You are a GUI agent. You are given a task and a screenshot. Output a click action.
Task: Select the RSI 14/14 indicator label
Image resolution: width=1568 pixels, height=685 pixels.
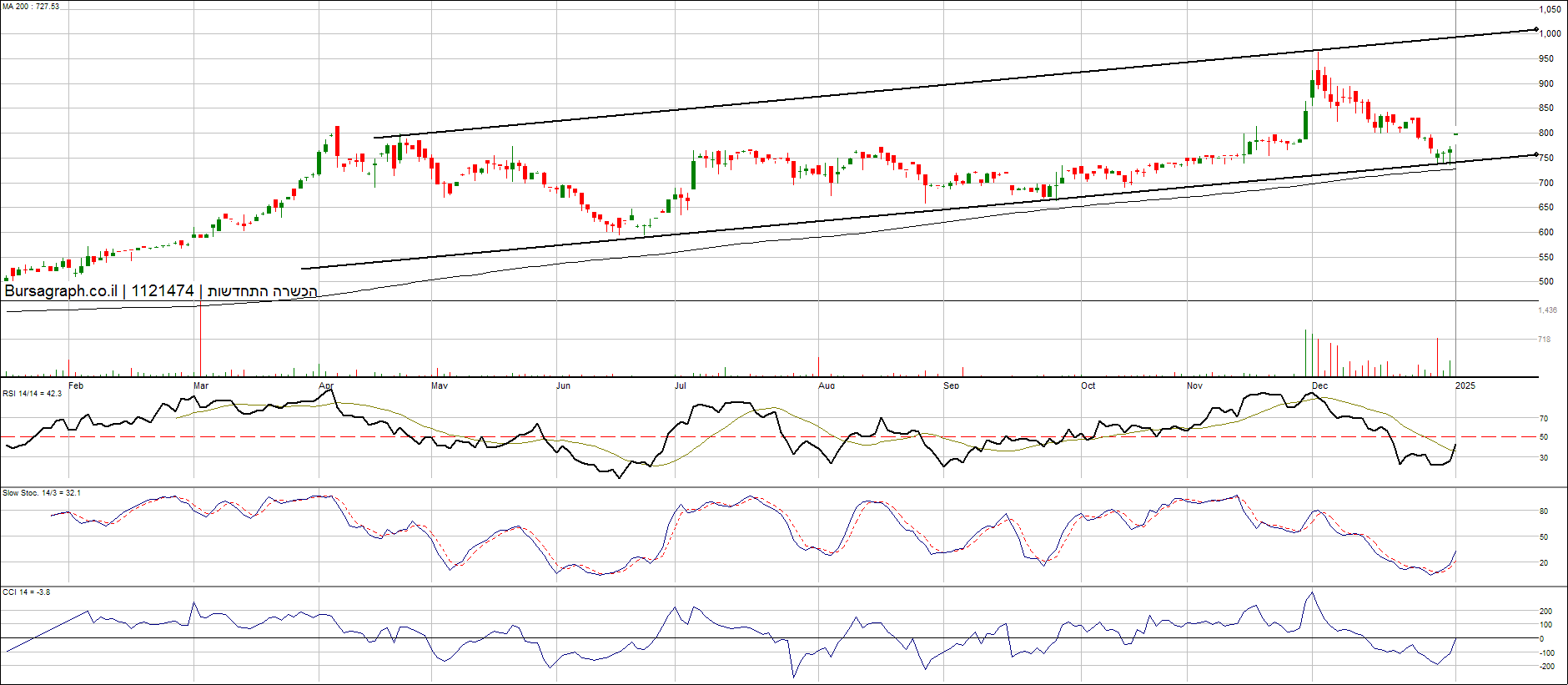pos(33,394)
